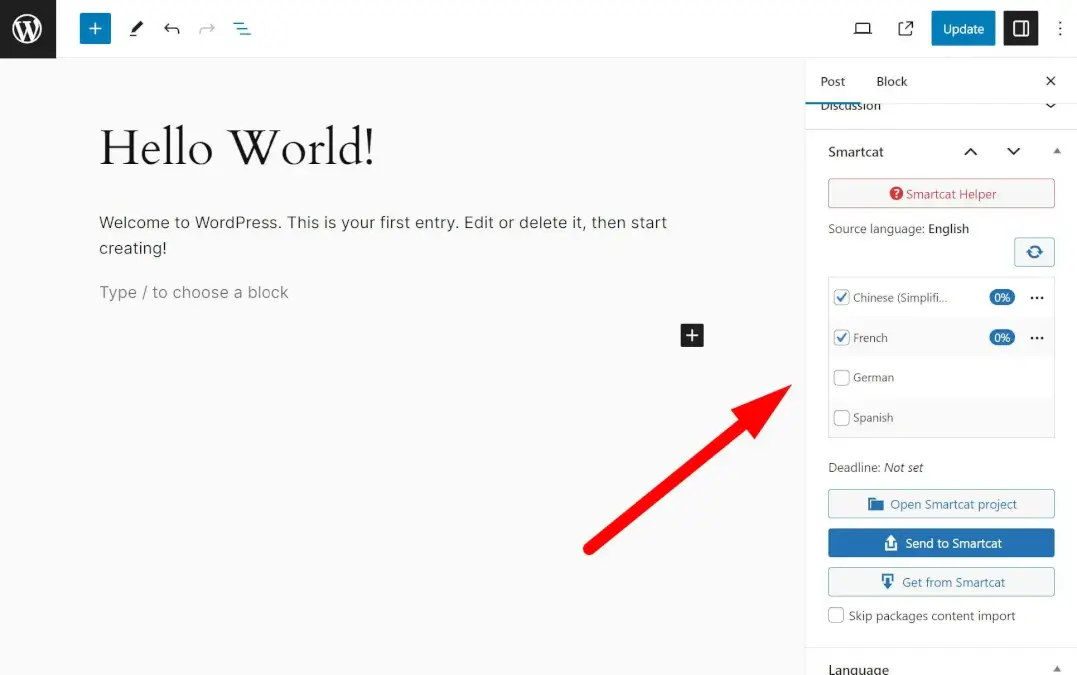
Task: Collapse the Language panel triangle
Action: (x=1056, y=668)
